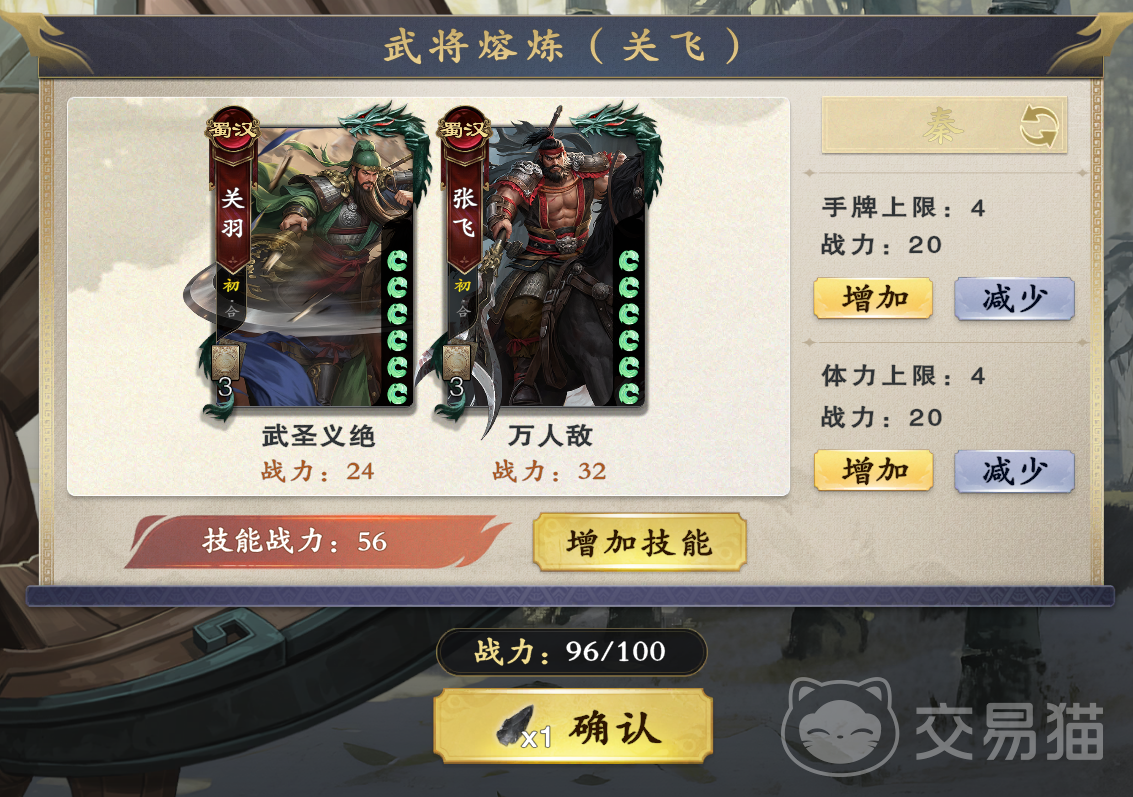Click the 蜀汉 badge on 张飞 card
This screenshot has height=797, width=1133.
(x=463, y=130)
